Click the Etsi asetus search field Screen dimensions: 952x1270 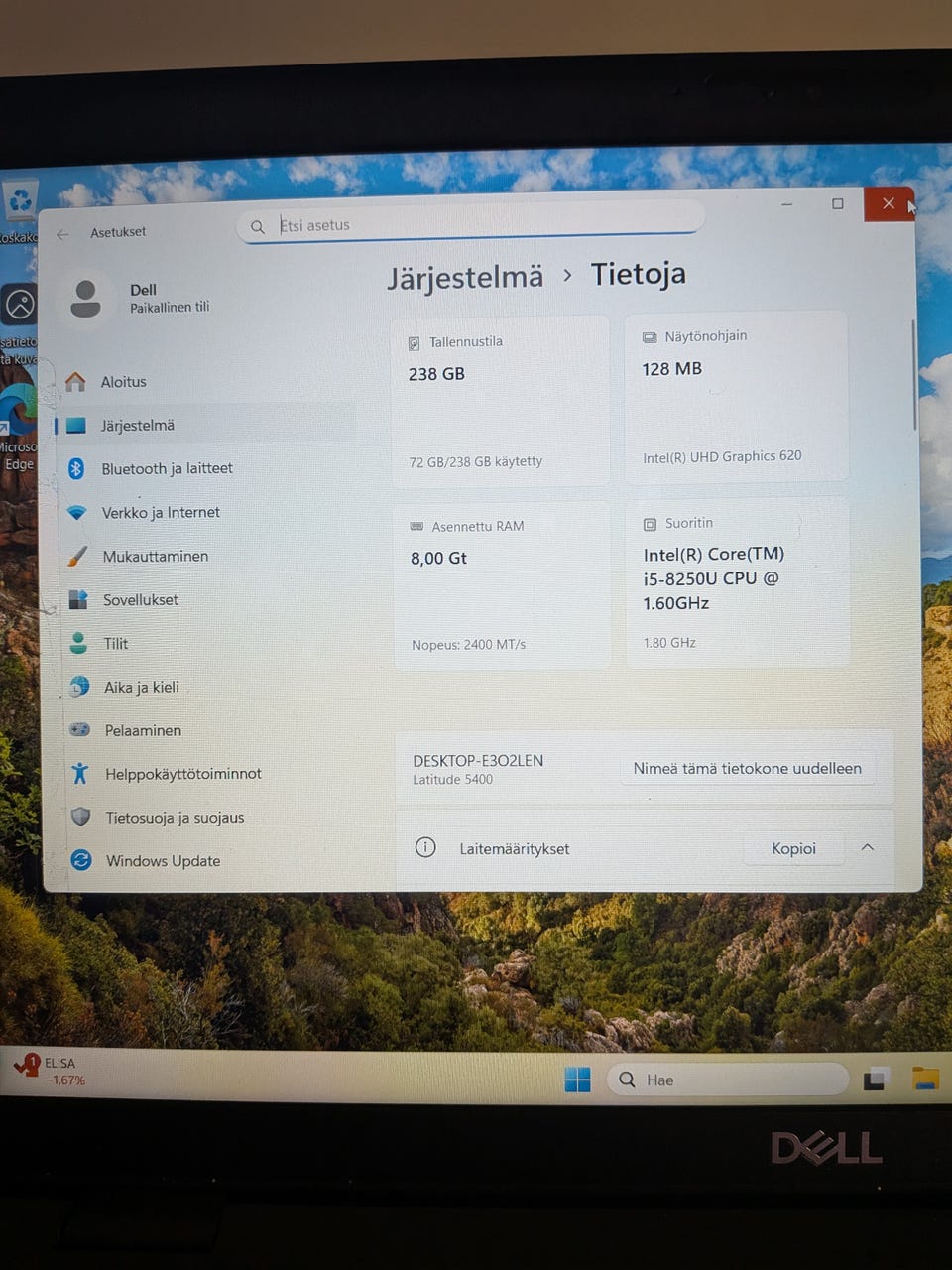coord(471,223)
